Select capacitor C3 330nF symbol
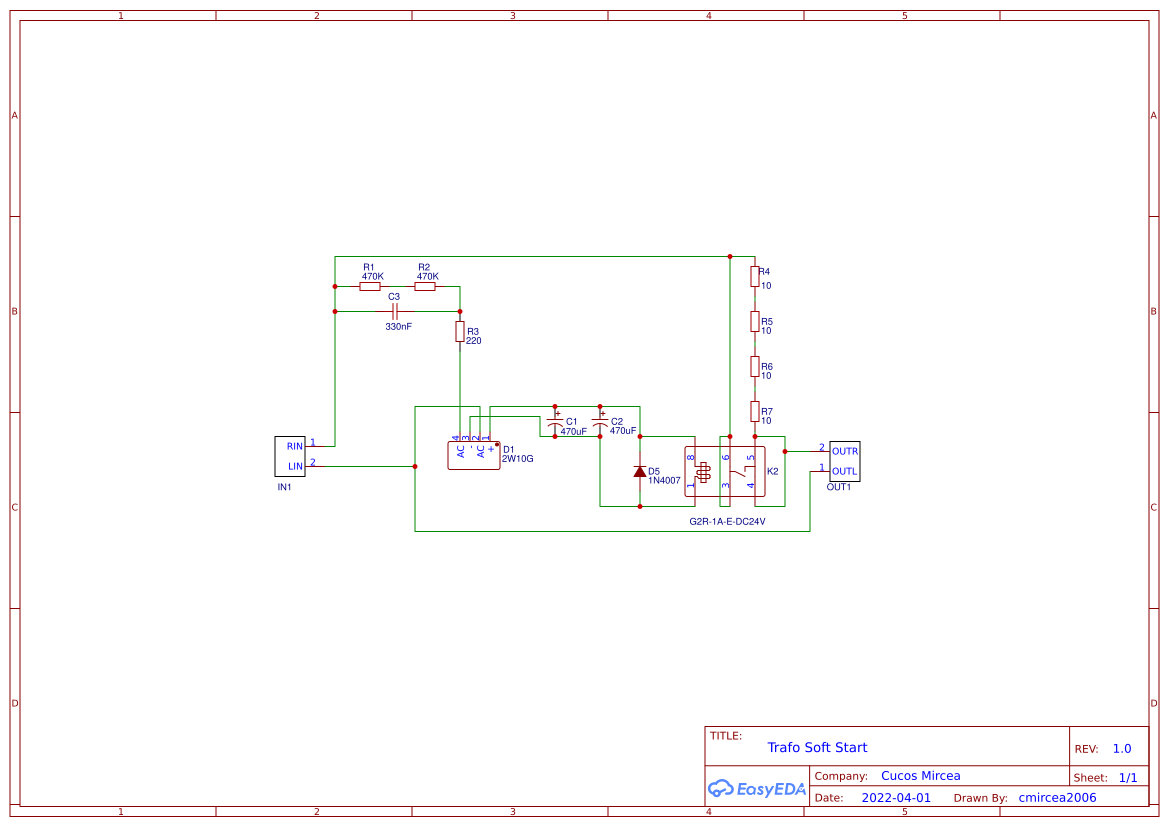Screen dimensions: 1169x827 click(396, 311)
